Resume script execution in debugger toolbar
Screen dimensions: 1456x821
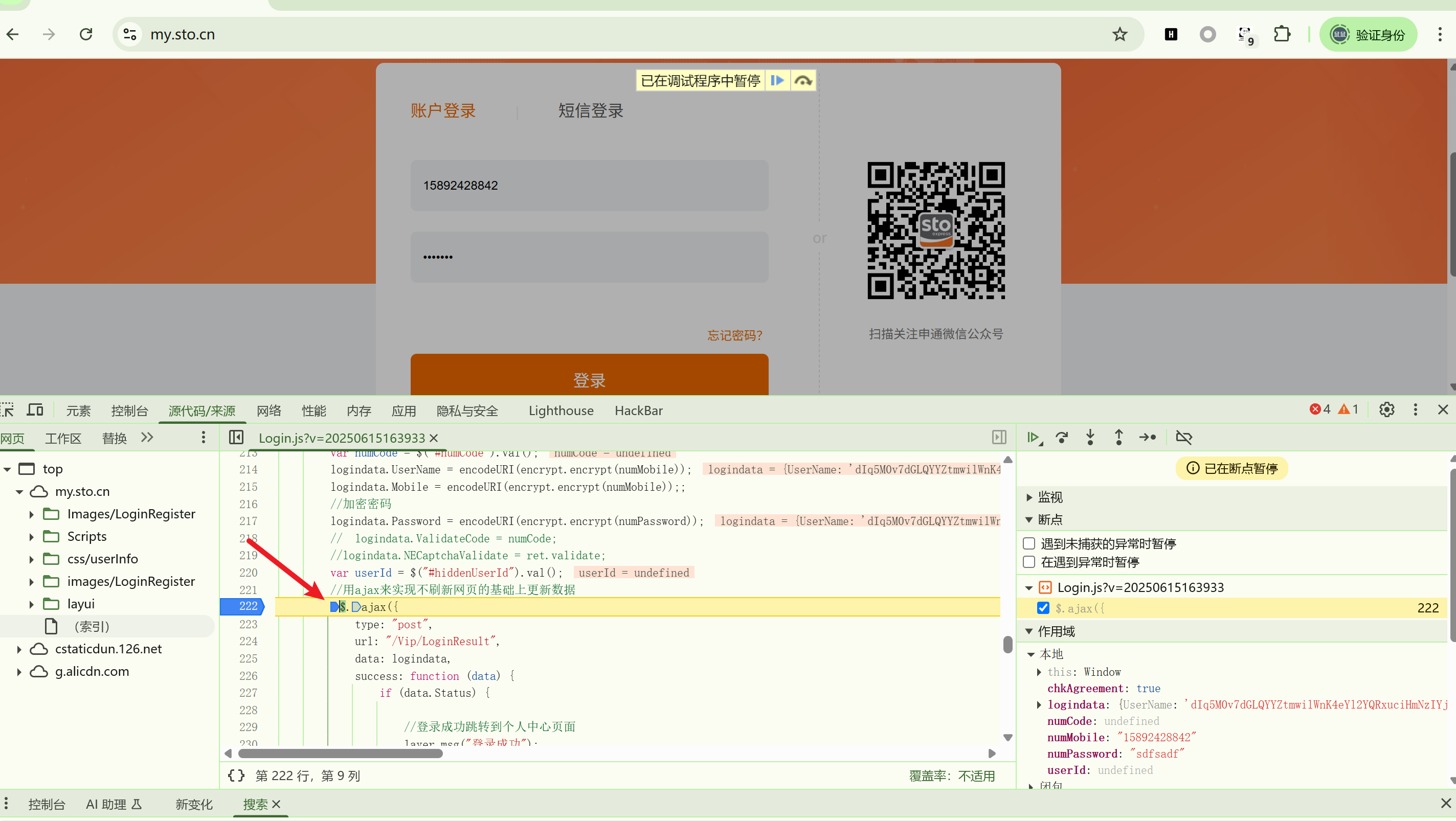1033,438
